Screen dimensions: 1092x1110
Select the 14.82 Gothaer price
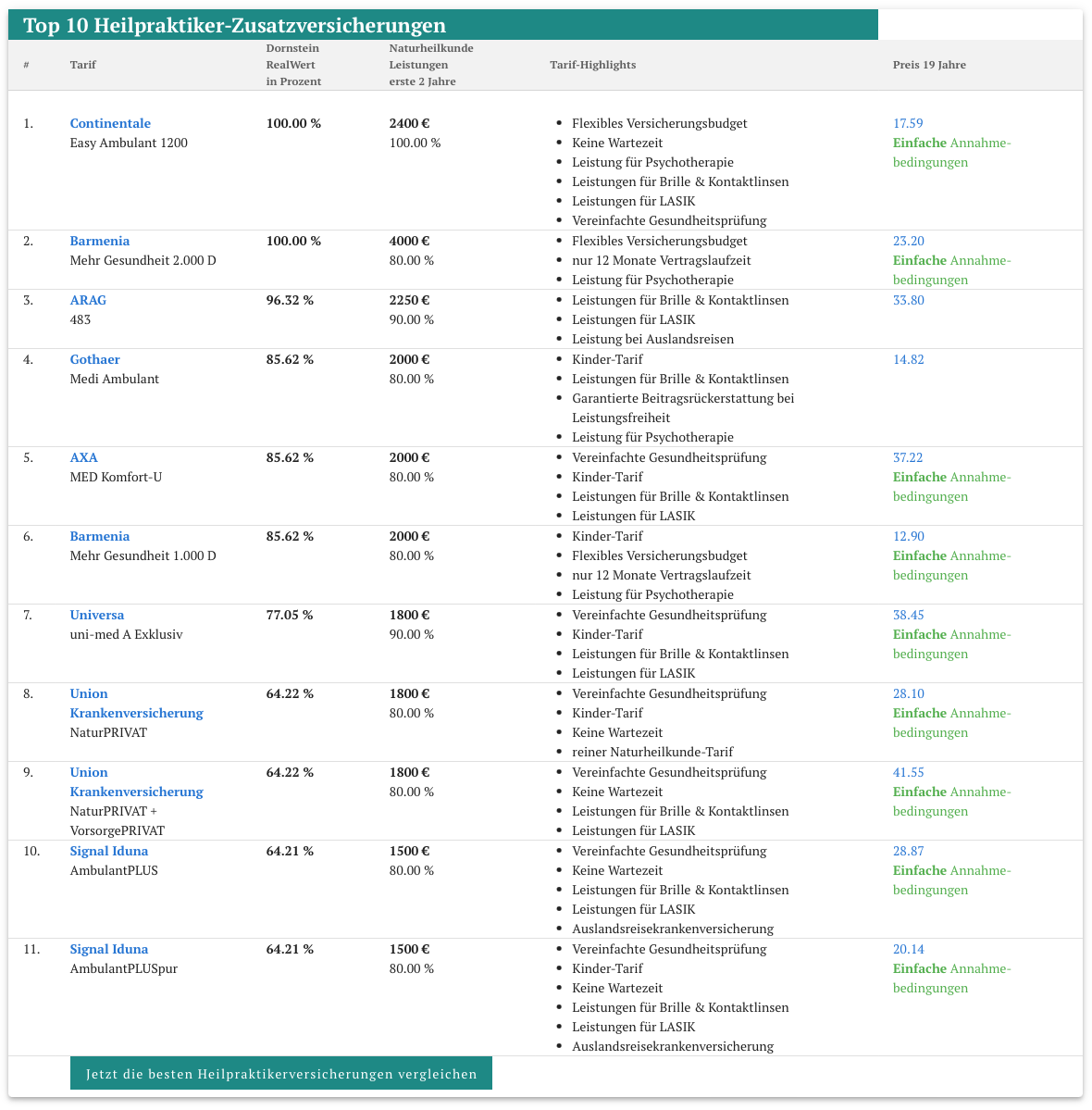pos(908,359)
